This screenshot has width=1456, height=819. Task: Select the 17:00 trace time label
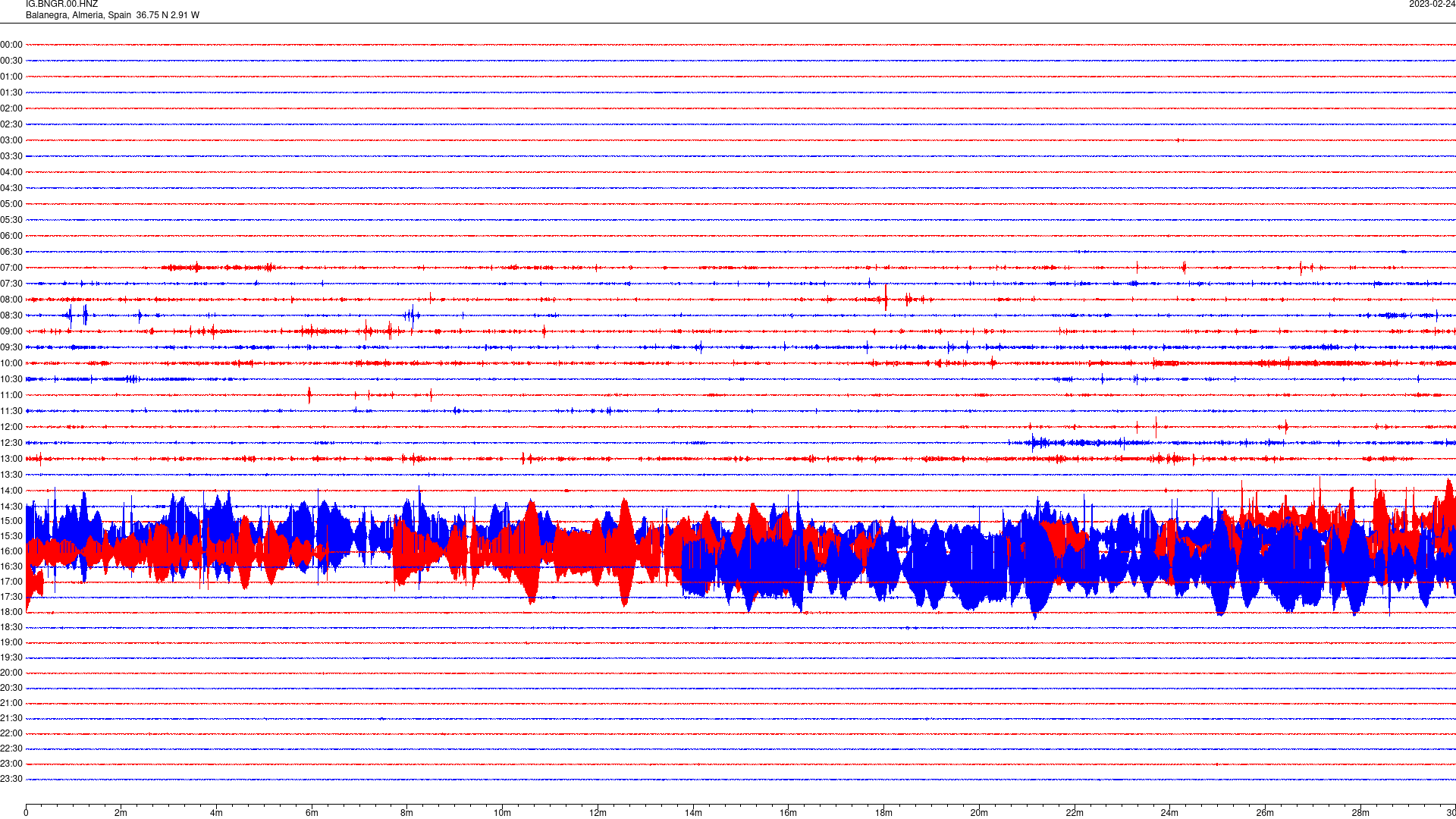pos(11,582)
